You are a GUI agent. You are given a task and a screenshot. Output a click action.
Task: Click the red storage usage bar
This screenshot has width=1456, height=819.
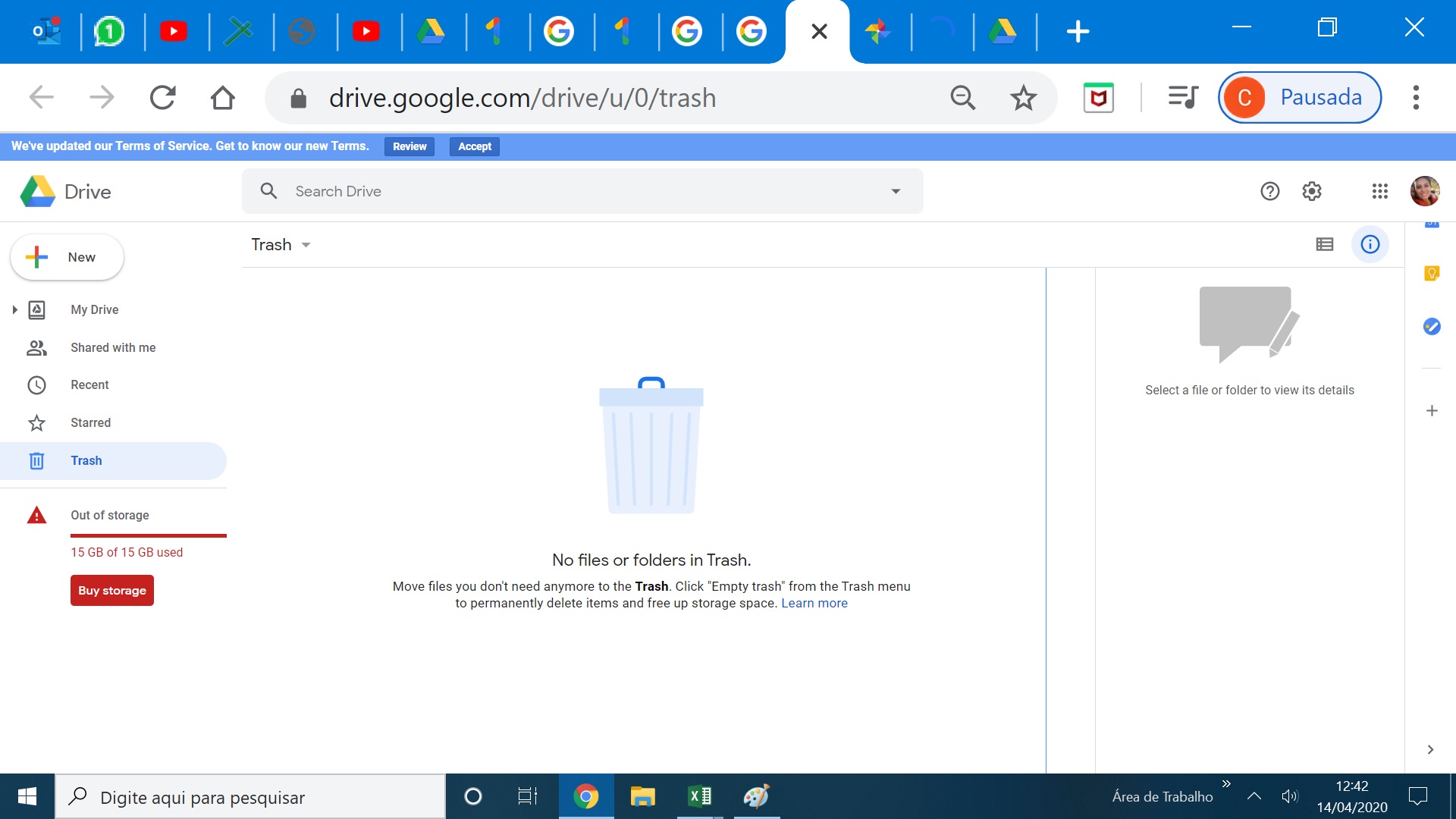pos(149,535)
